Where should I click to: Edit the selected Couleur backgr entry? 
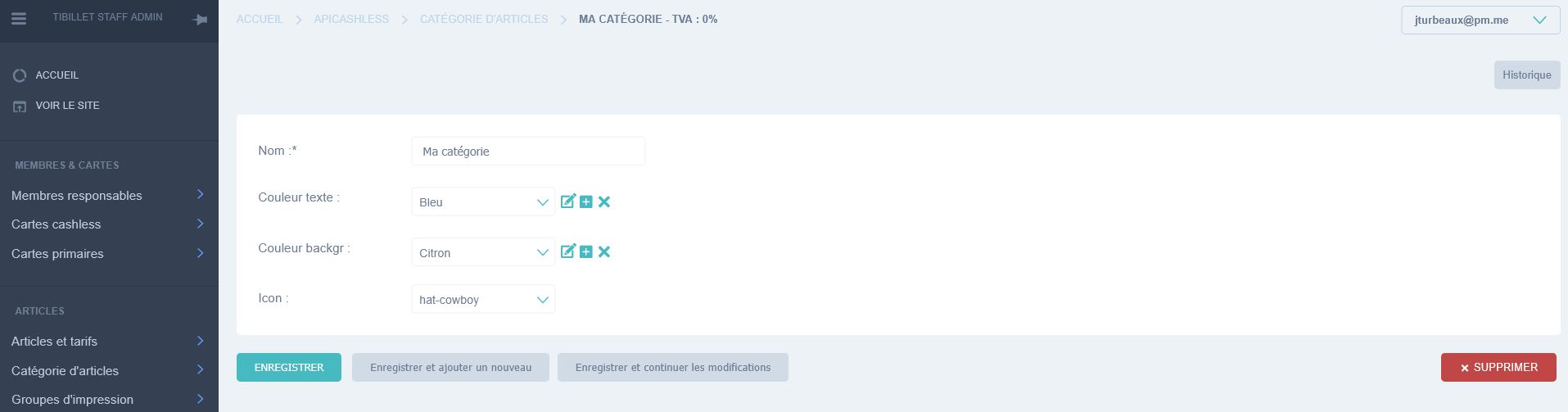pos(567,251)
